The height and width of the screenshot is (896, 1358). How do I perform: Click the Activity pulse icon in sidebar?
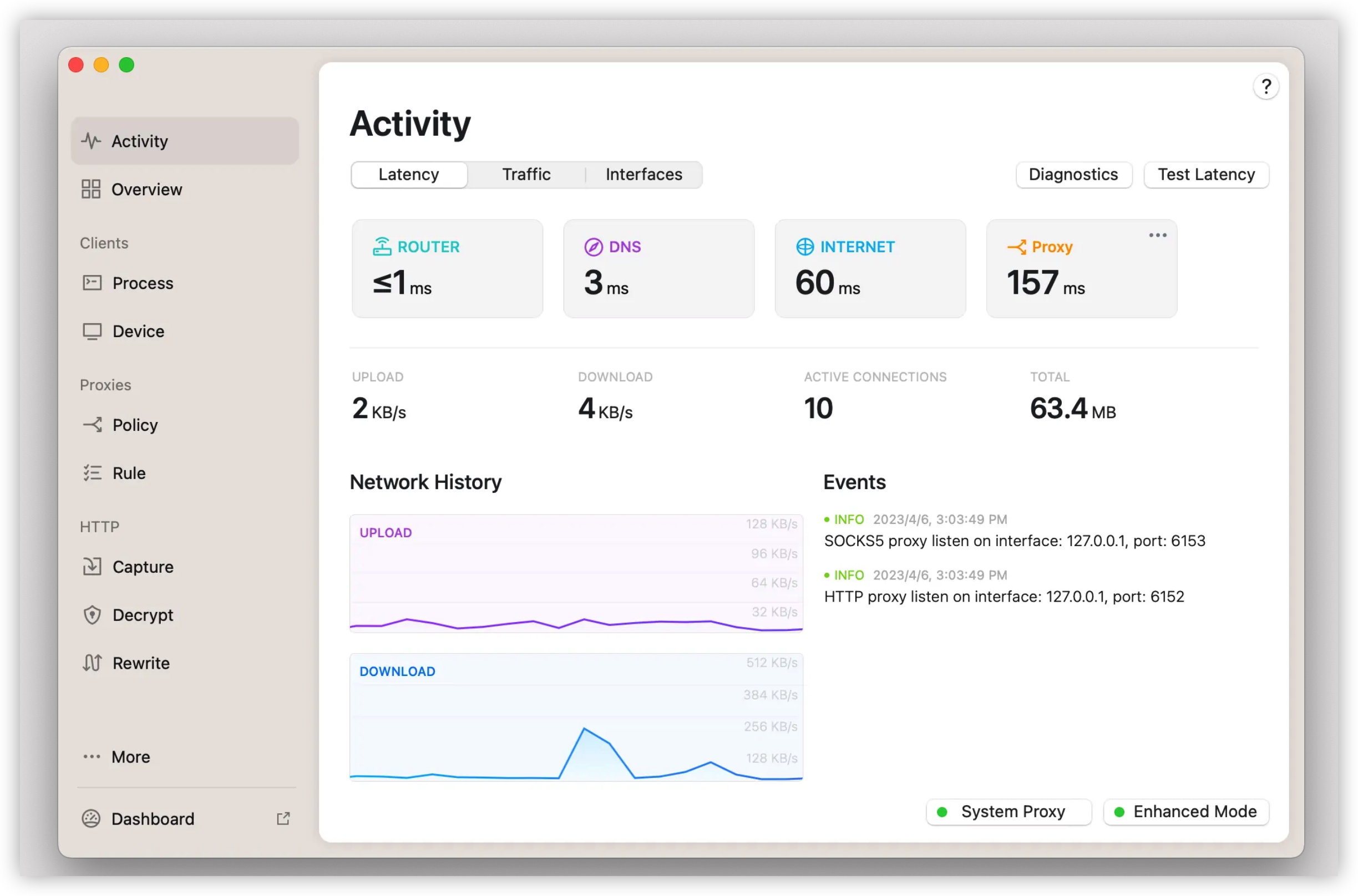click(x=91, y=141)
